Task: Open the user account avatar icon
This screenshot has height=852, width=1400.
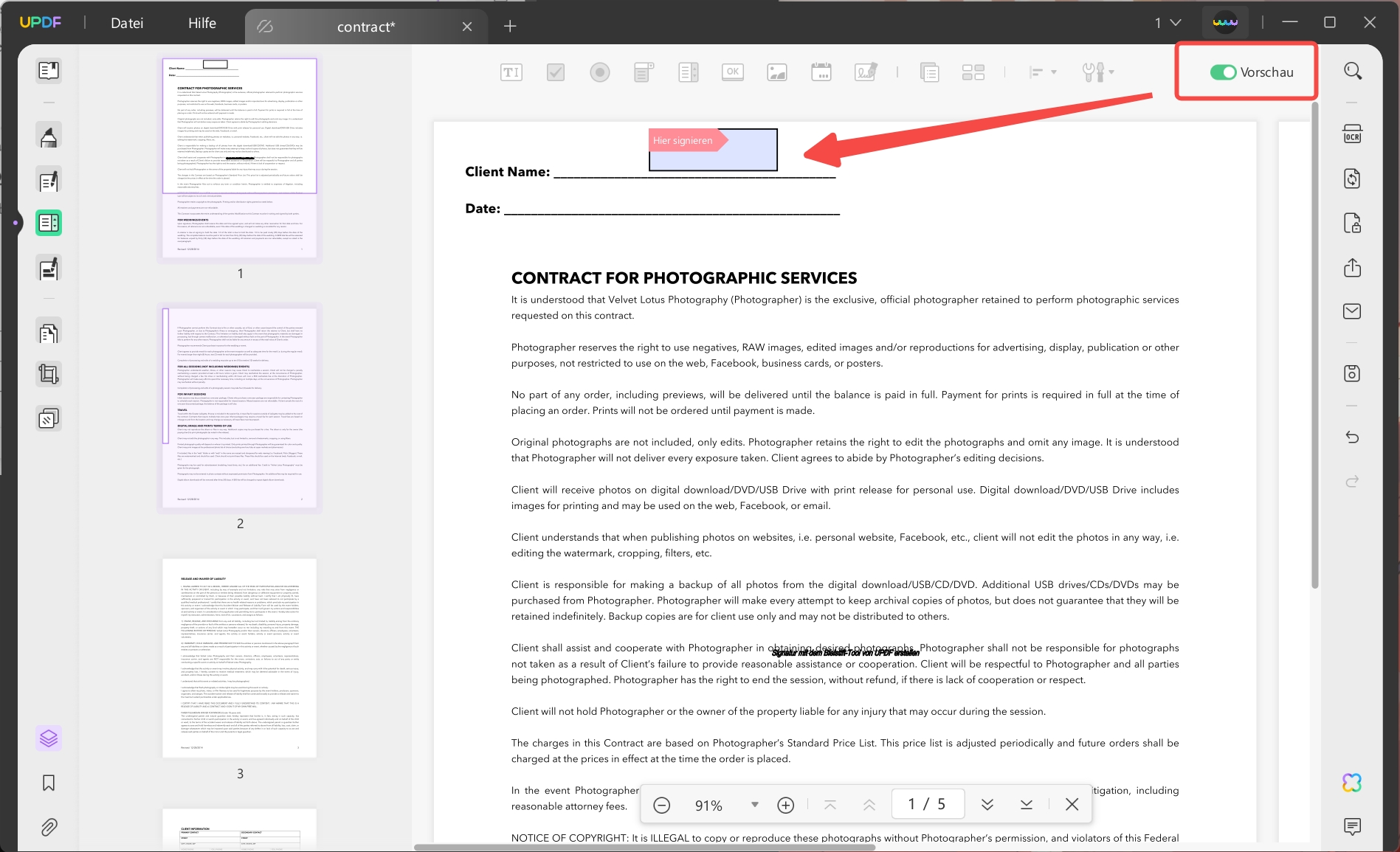Action: (x=1225, y=22)
